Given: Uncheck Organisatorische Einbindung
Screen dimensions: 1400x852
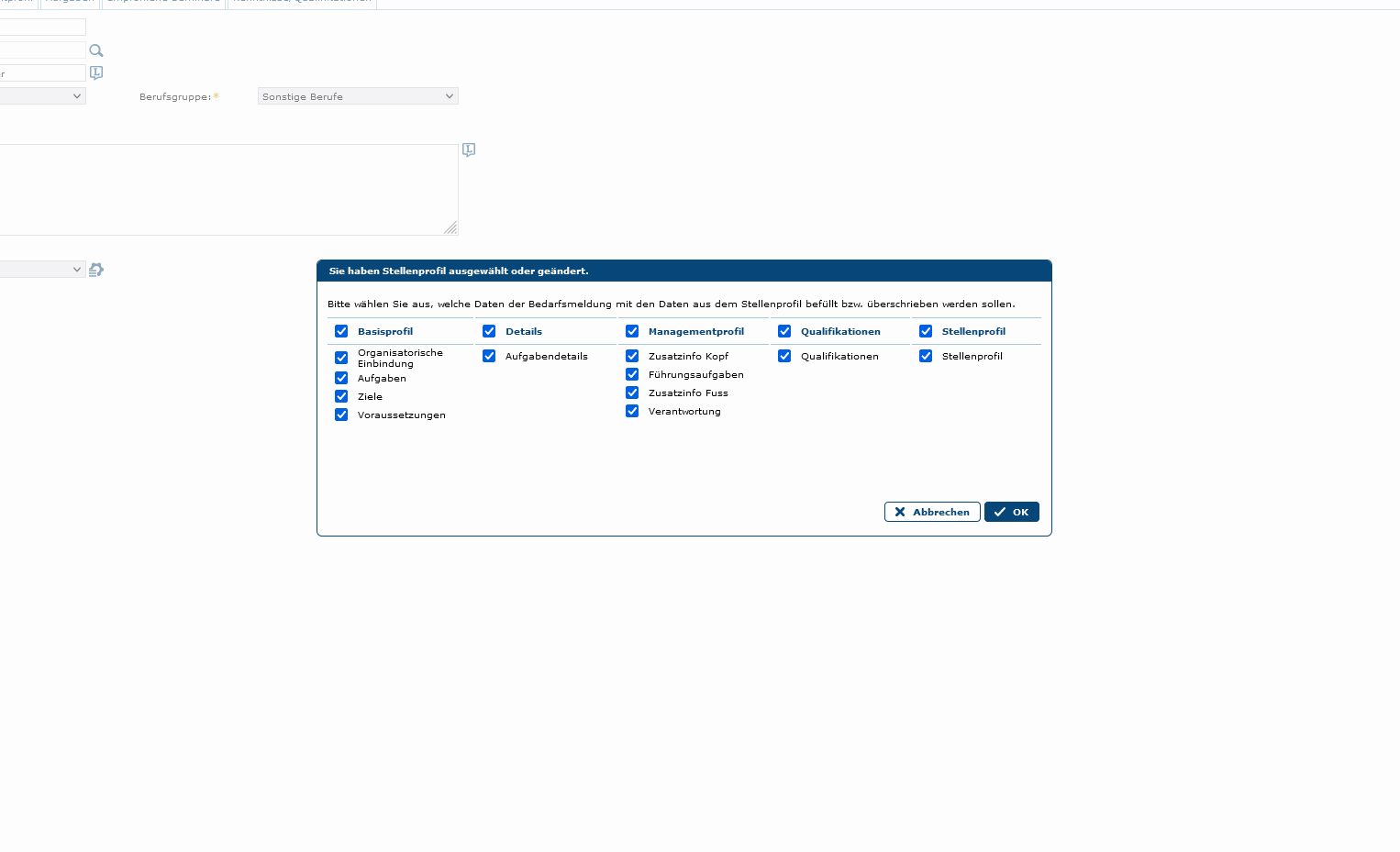Looking at the screenshot, I should click(341, 358).
